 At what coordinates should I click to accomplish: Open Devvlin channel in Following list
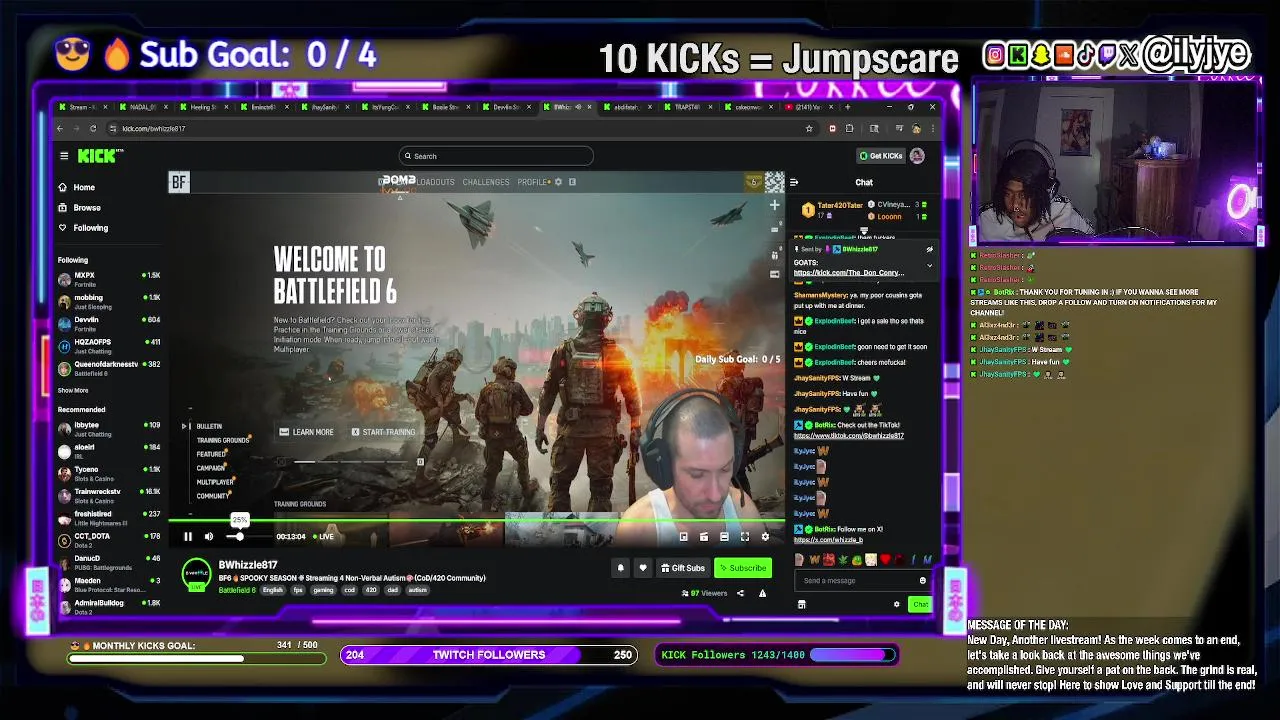108,323
